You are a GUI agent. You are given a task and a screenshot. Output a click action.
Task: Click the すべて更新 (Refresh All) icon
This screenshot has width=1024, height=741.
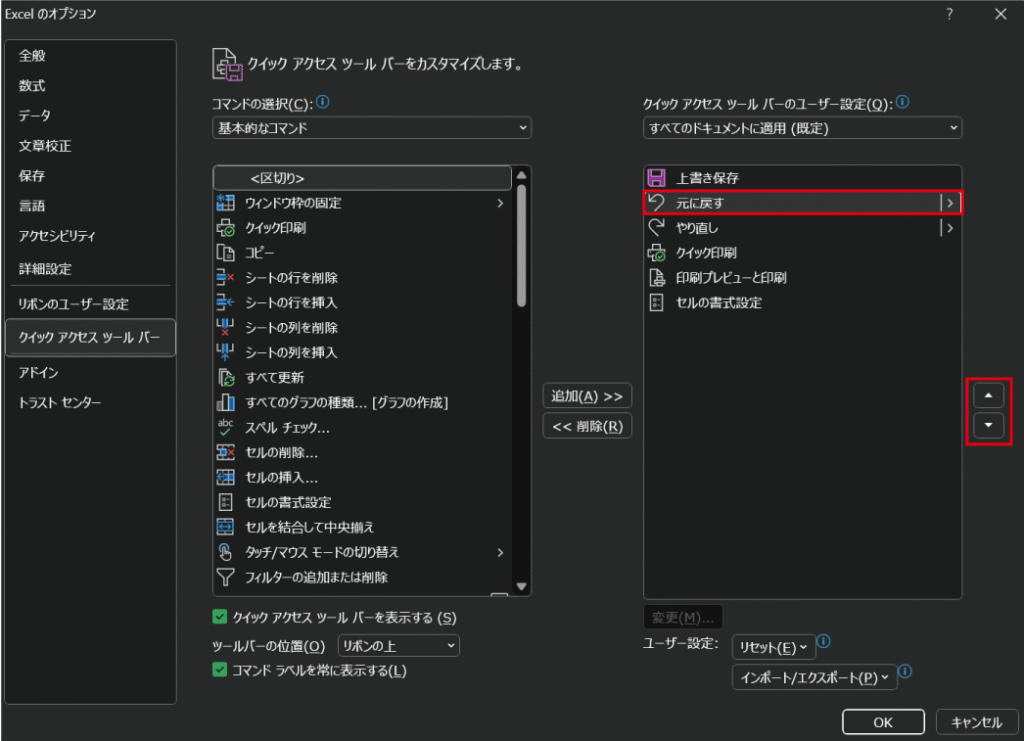pyautogui.click(x=225, y=378)
